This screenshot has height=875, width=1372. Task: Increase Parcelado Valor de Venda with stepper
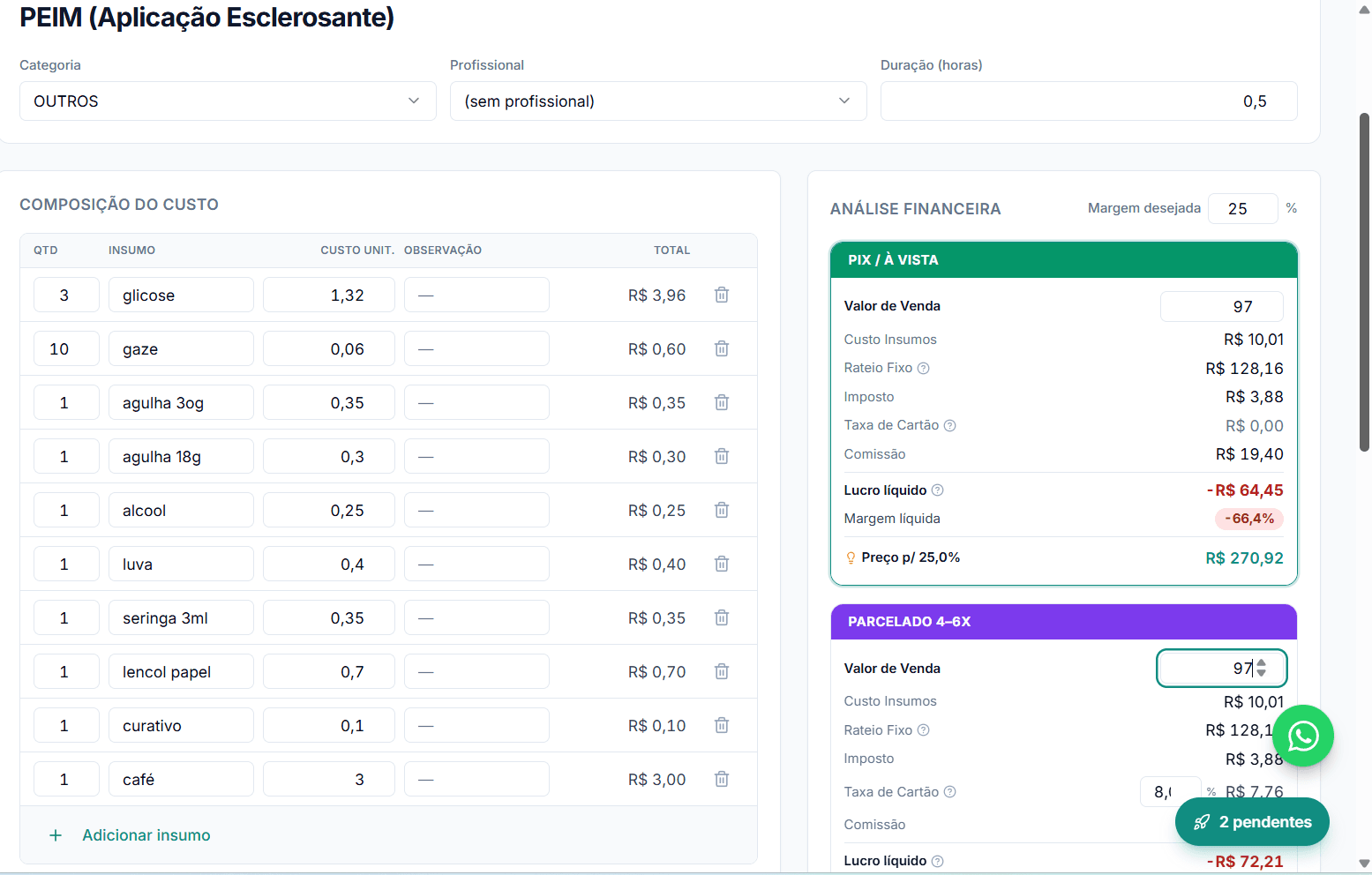(1262, 663)
